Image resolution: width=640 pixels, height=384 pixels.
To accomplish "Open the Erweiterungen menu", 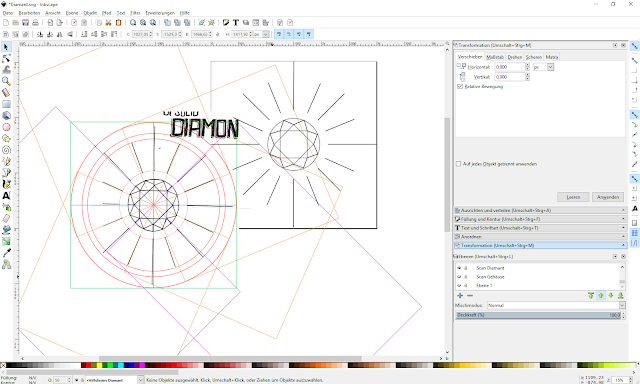I will point(160,13).
